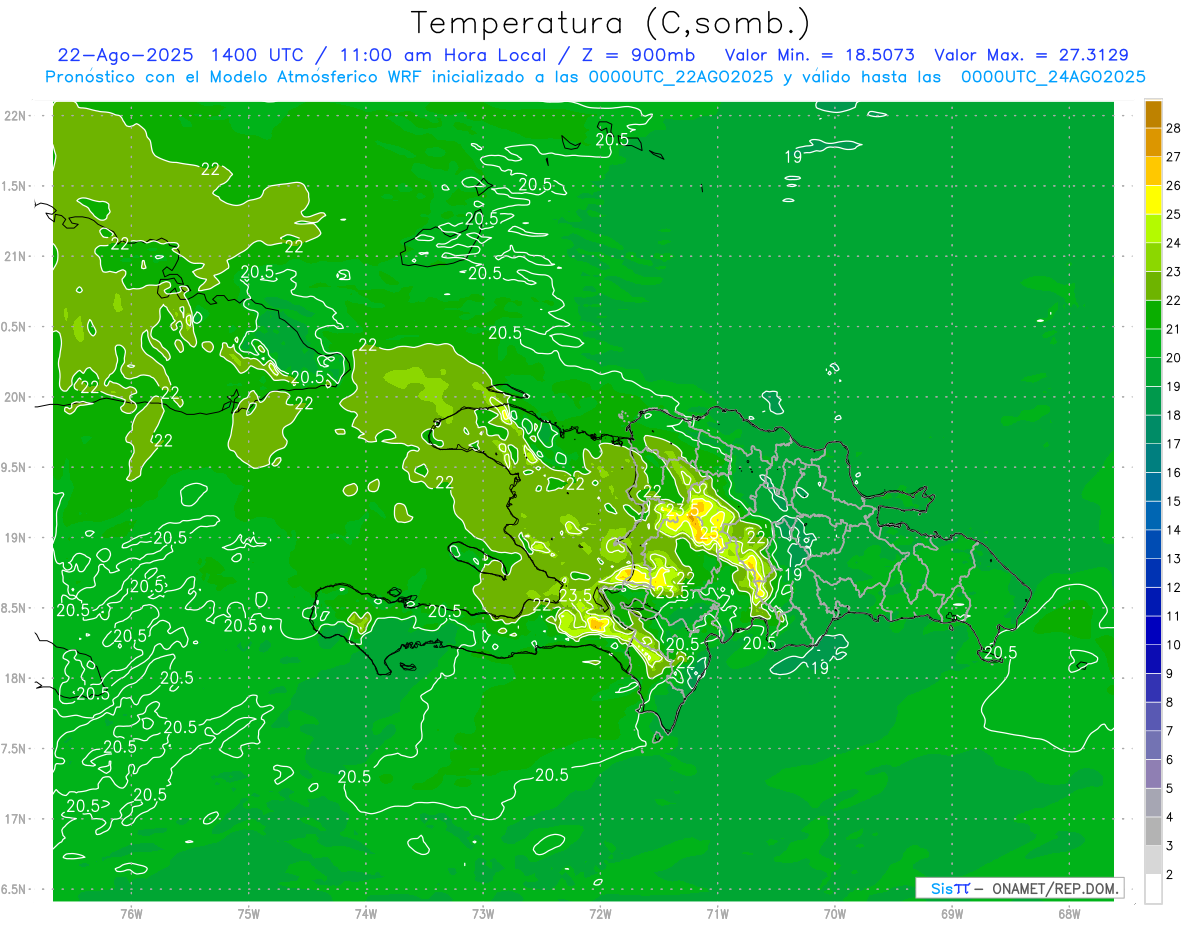This screenshot has width=1200, height=927.
Task: Click the 'Valor Max. = 27.3129' readout
Action: click(1031, 55)
